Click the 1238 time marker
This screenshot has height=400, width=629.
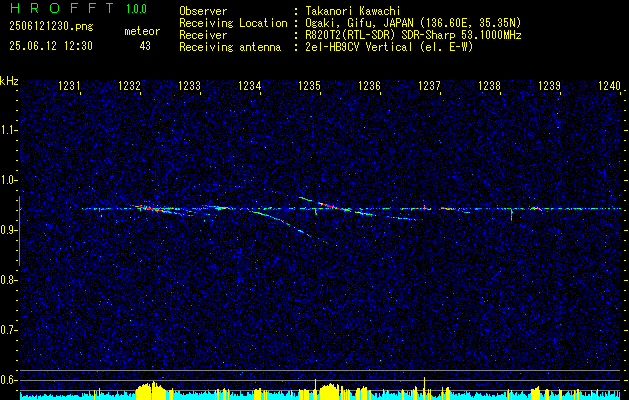pyautogui.click(x=489, y=85)
